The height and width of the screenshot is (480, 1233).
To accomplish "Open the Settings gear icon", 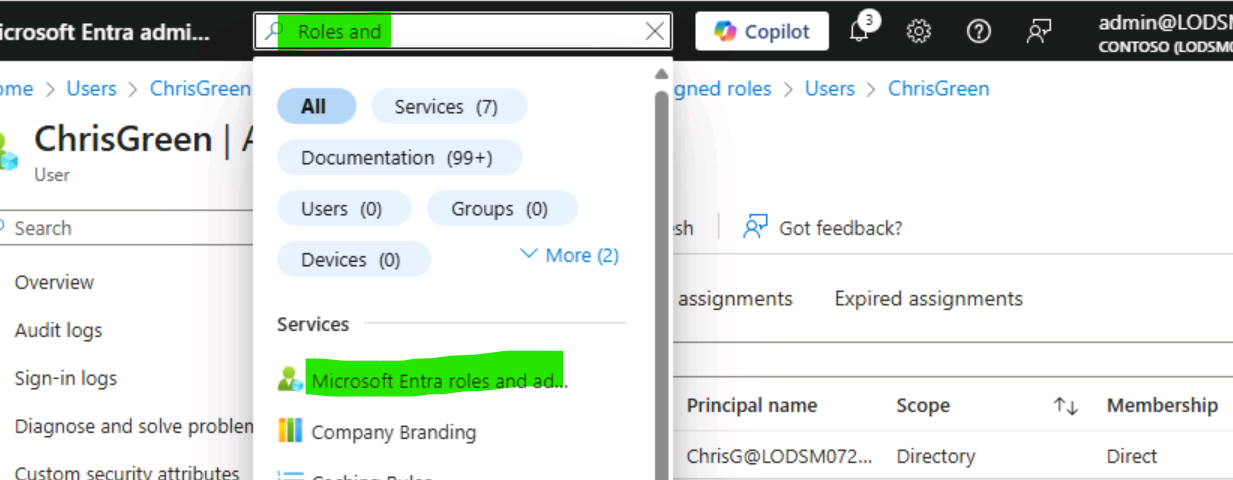I will (x=918, y=31).
